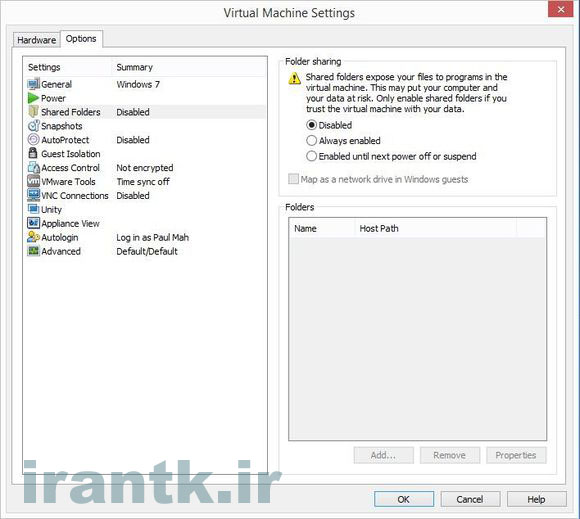Click the Summary column header
This screenshot has width=580, height=519.
click(x=188, y=67)
